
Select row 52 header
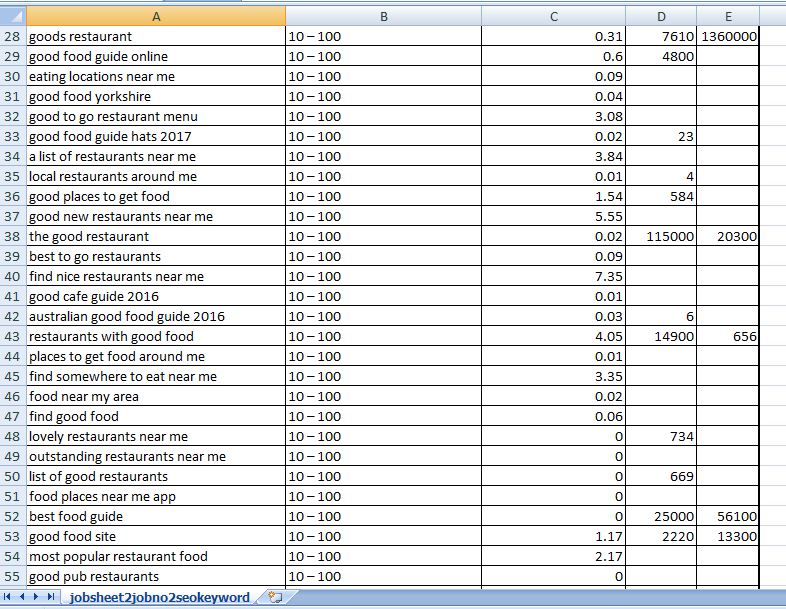pos(13,517)
